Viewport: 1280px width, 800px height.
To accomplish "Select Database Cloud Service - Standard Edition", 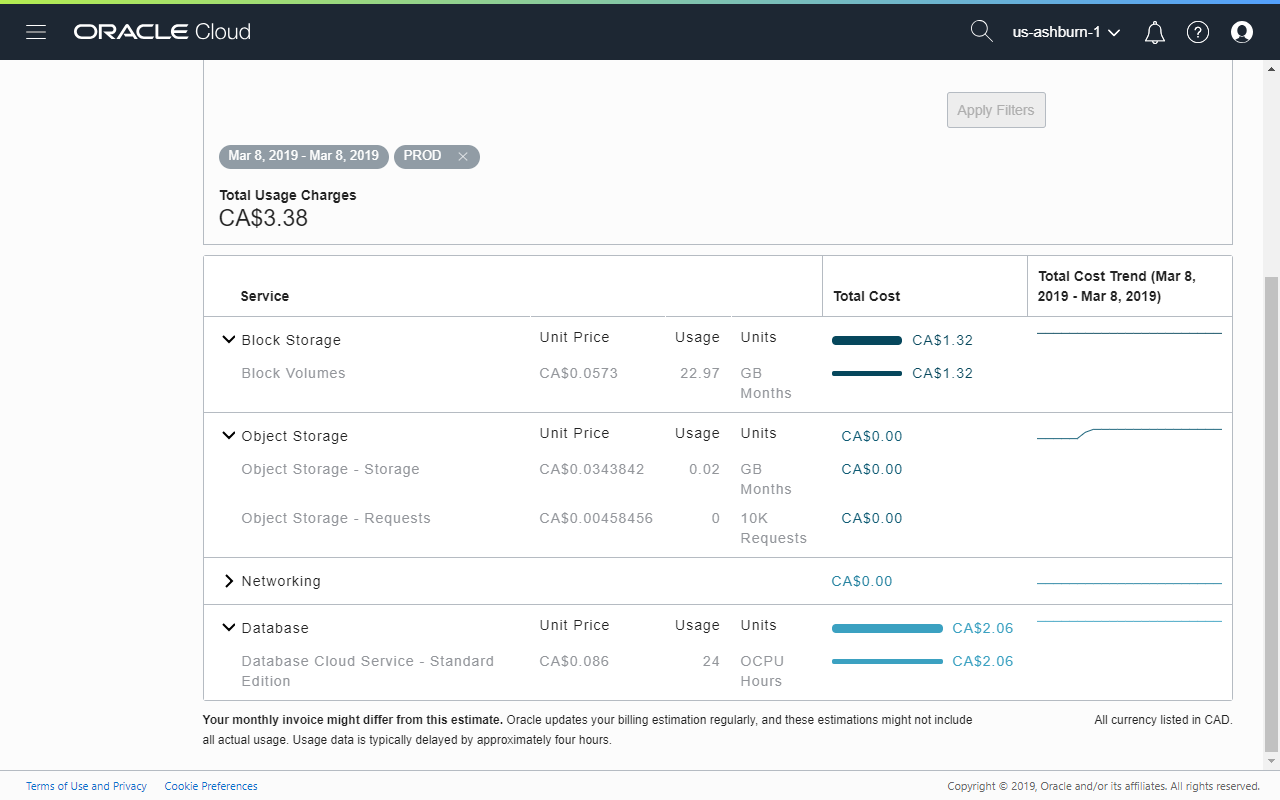I will click(x=367, y=671).
